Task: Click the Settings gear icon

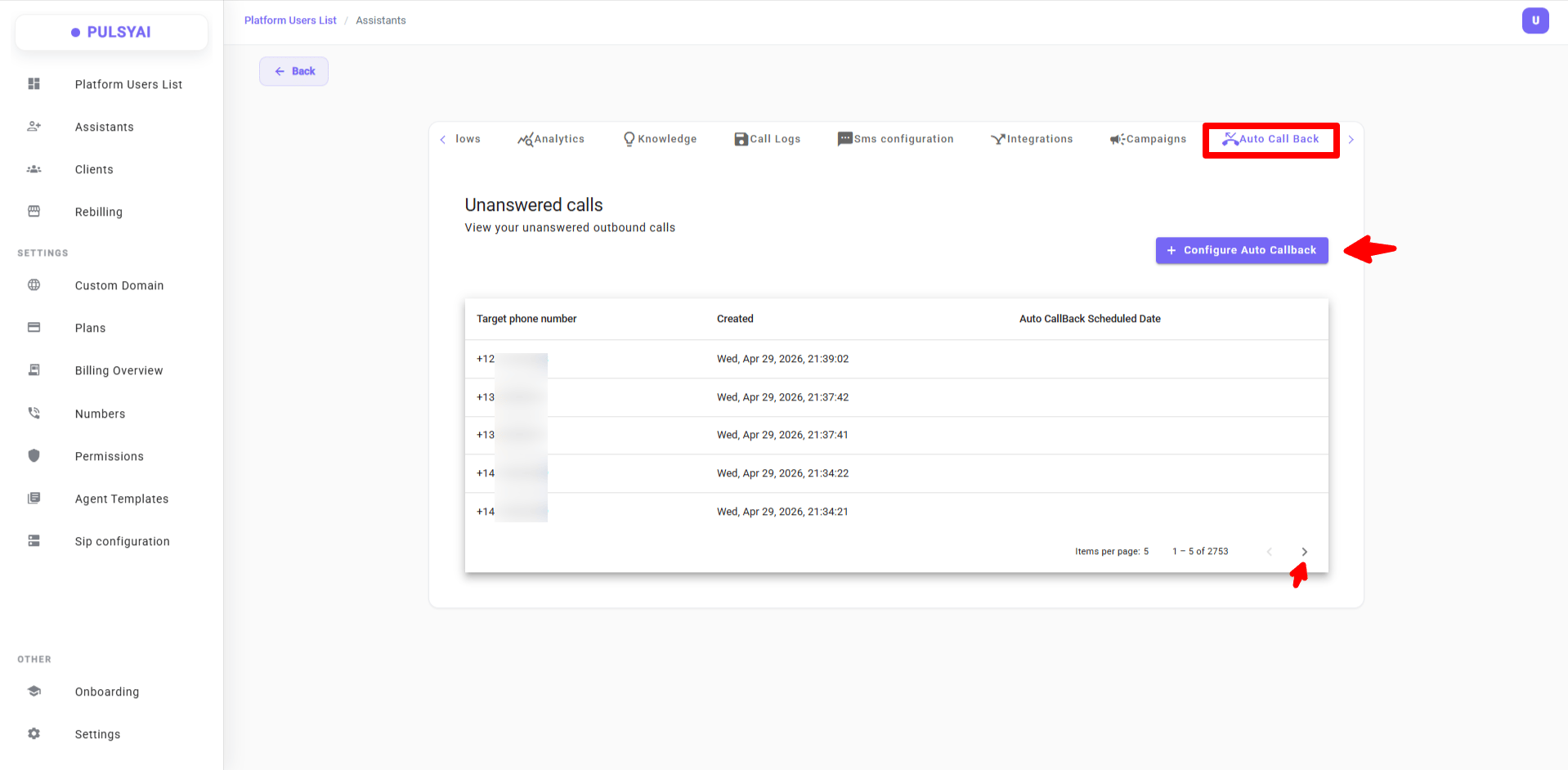Action: point(34,733)
